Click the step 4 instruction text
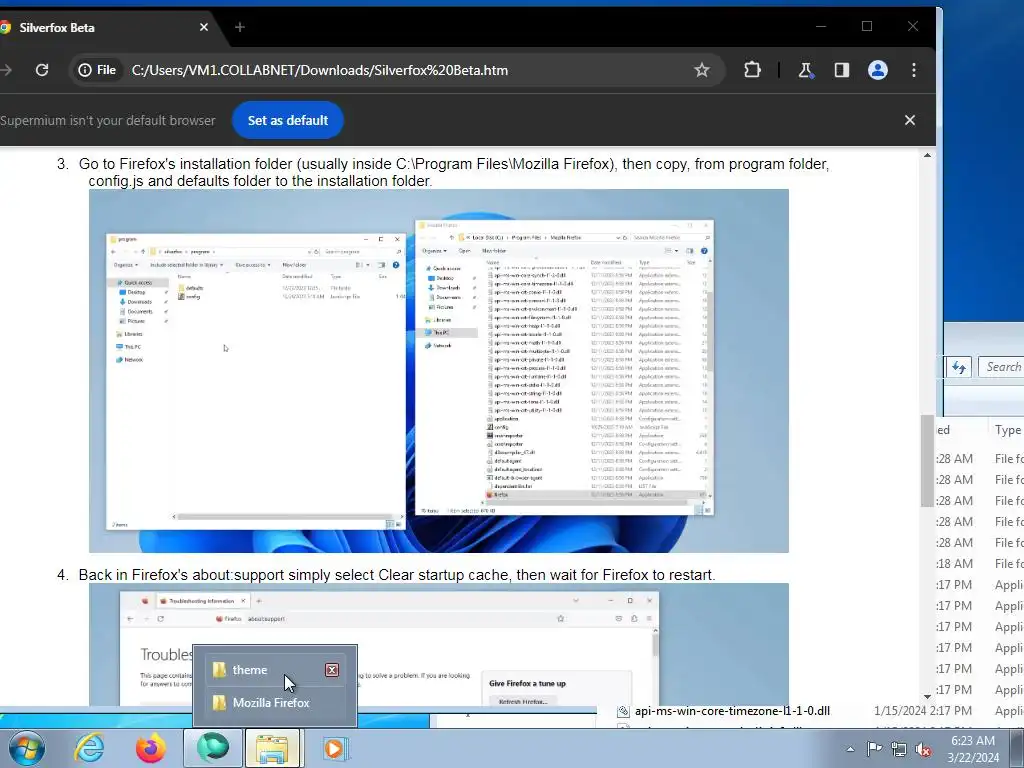Image resolution: width=1024 pixels, height=768 pixels. coord(397,575)
